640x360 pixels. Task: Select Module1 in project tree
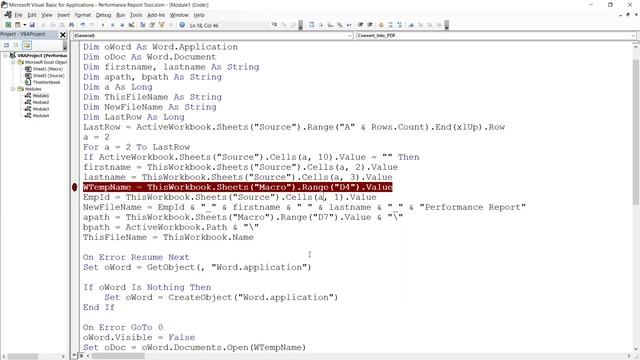(x=41, y=96)
